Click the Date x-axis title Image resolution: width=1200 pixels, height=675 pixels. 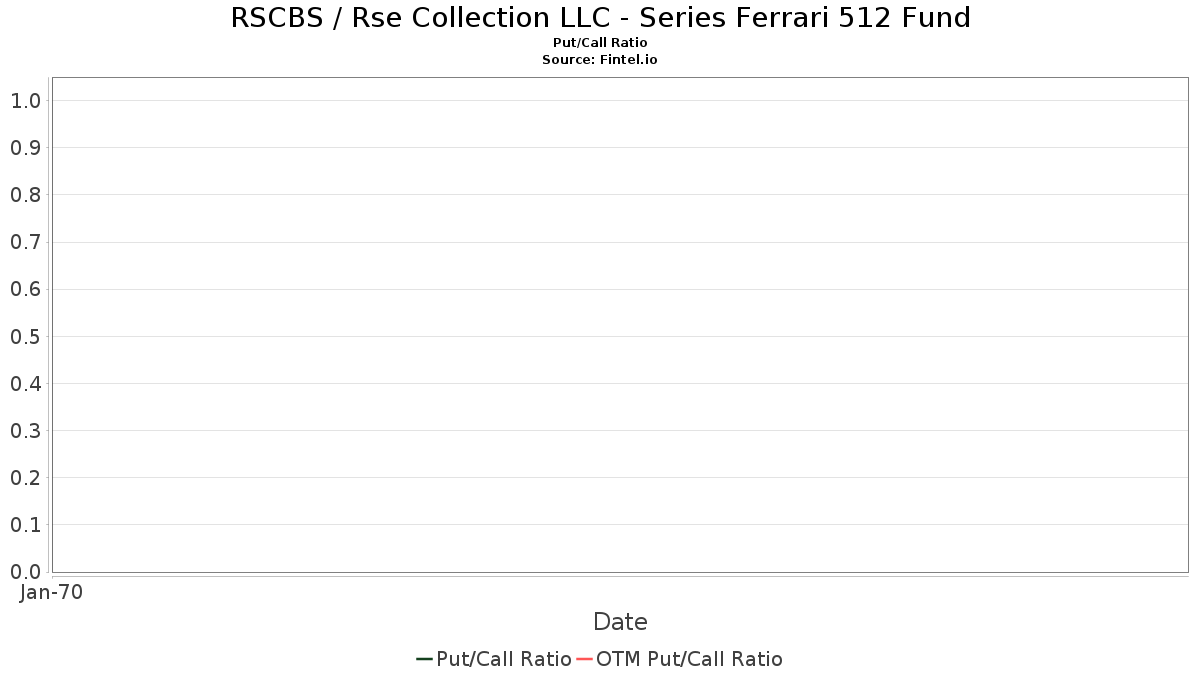[x=620, y=622]
